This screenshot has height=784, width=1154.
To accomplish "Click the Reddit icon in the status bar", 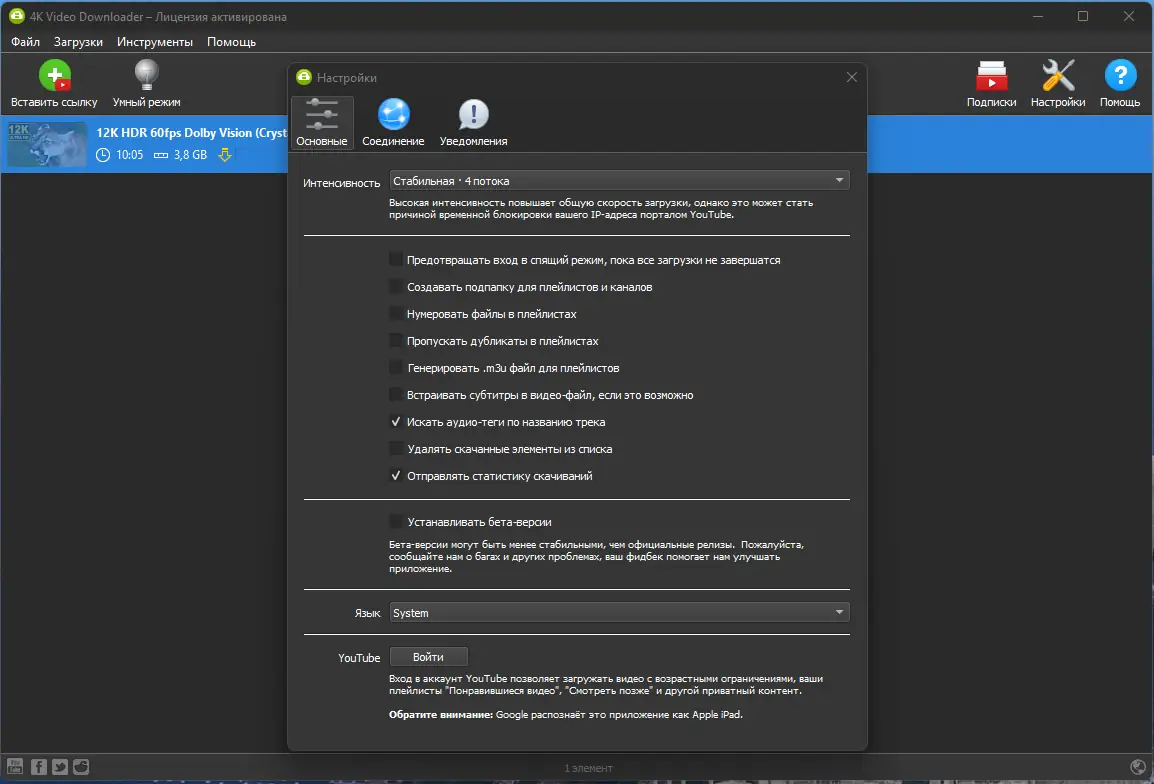I will [x=81, y=766].
